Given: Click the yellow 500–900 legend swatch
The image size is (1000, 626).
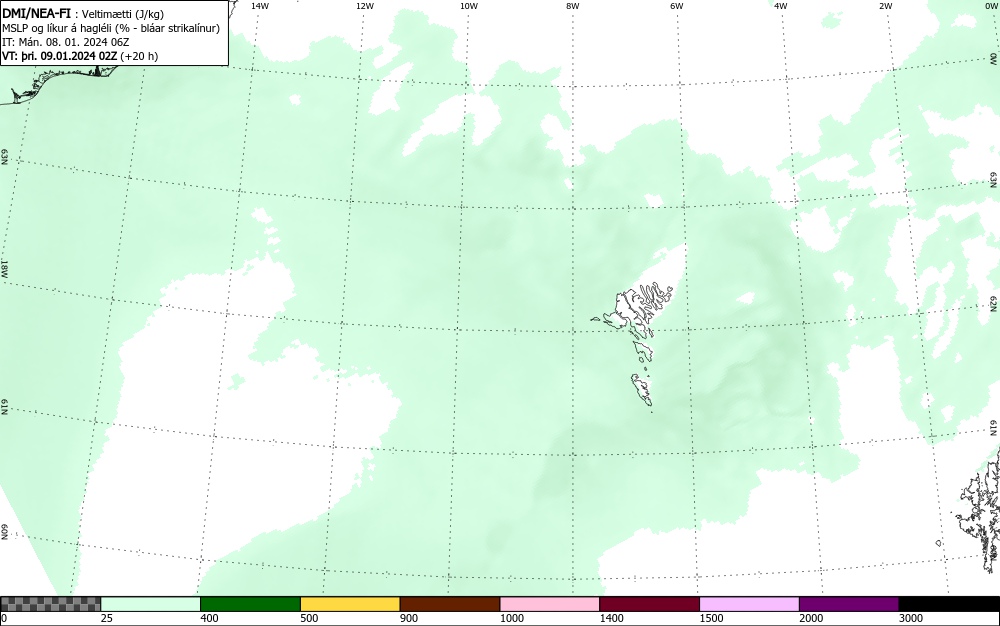Looking at the screenshot, I should point(350,604).
